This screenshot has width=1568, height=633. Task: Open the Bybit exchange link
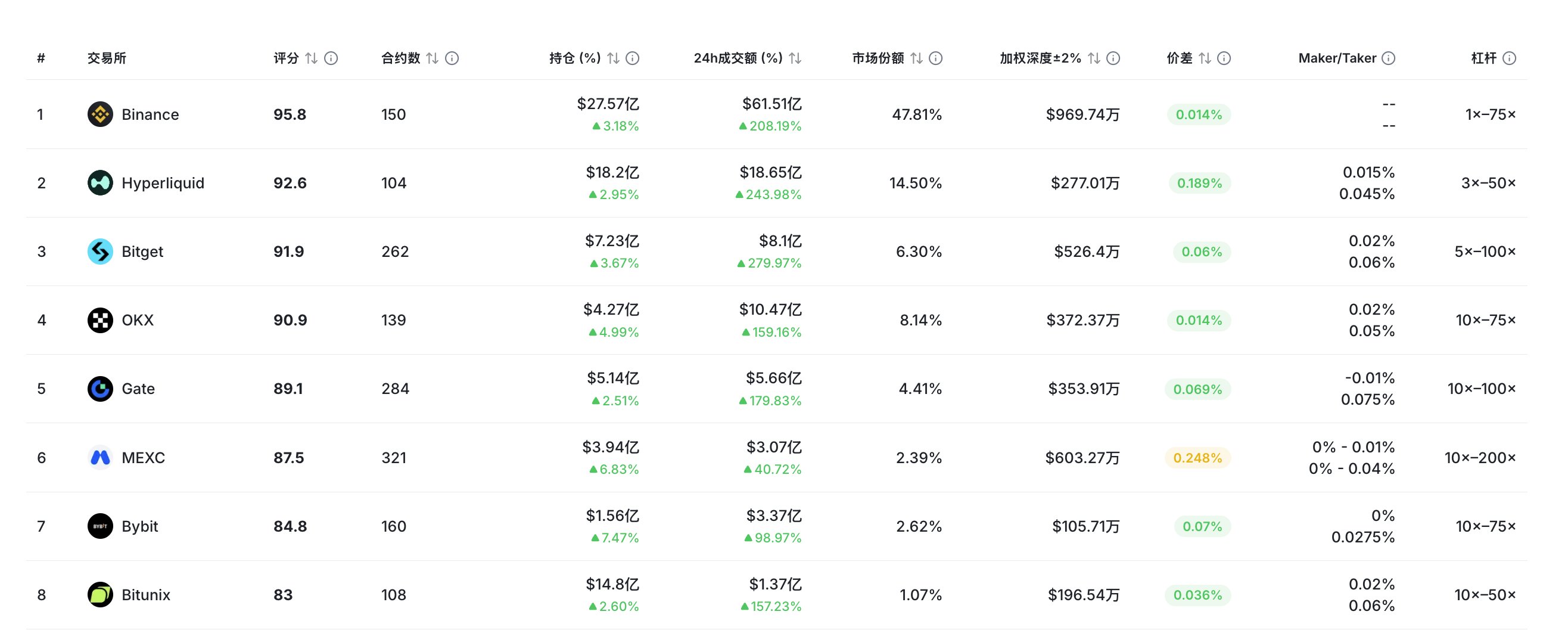click(x=140, y=526)
